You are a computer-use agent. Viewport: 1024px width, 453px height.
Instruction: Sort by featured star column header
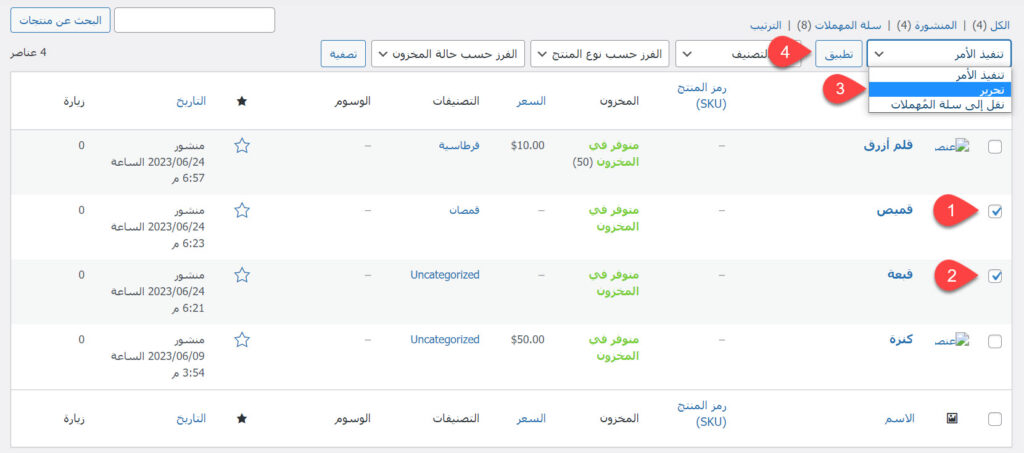tap(241, 102)
